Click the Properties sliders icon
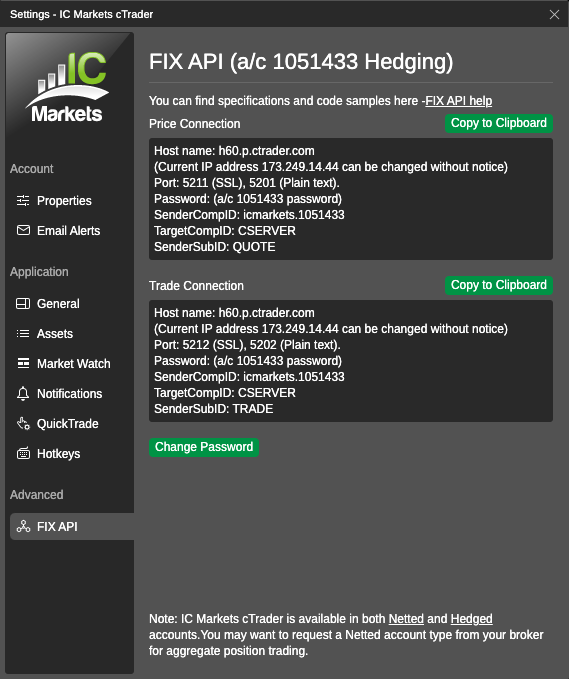Image resolution: width=569 pixels, height=679 pixels. pyautogui.click(x=23, y=200)
